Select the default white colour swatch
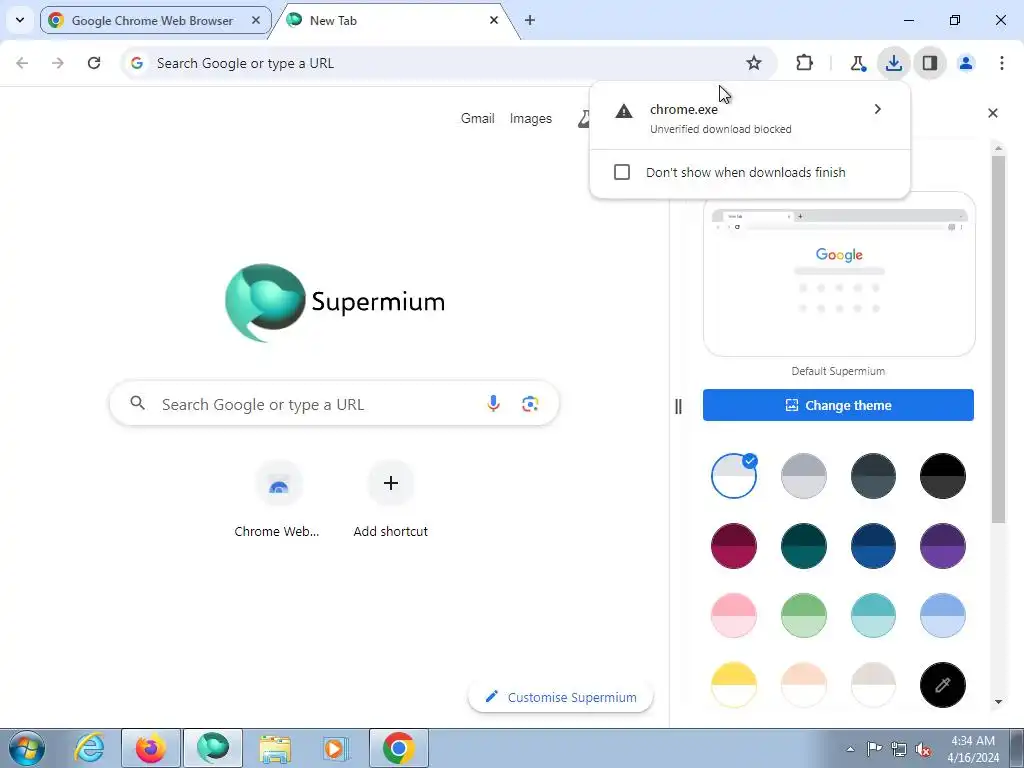The width and height of the screenshot is (1024, 768). coord(733,476)
